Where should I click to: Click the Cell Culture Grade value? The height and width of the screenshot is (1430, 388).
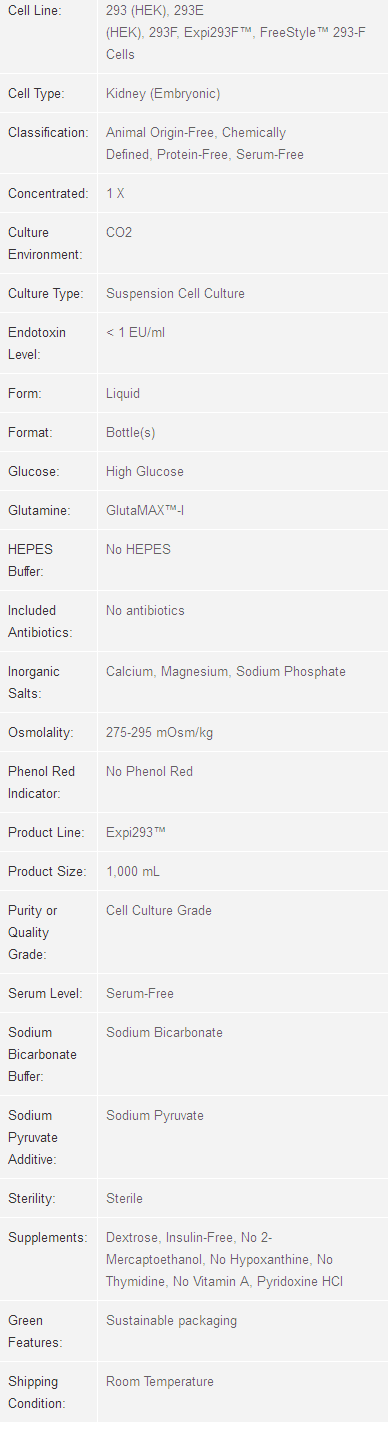click(159, 911)
